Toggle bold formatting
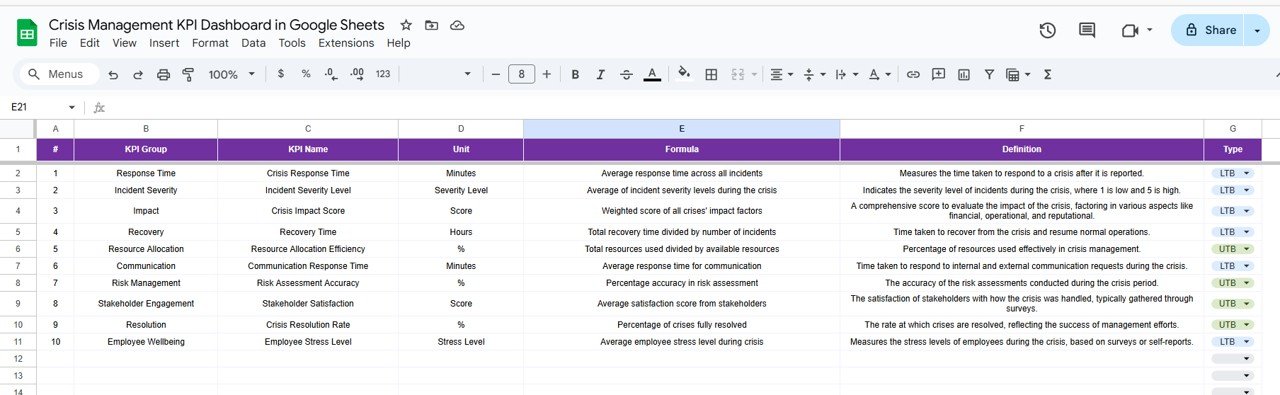The image size is (1280, 395). 575,74
